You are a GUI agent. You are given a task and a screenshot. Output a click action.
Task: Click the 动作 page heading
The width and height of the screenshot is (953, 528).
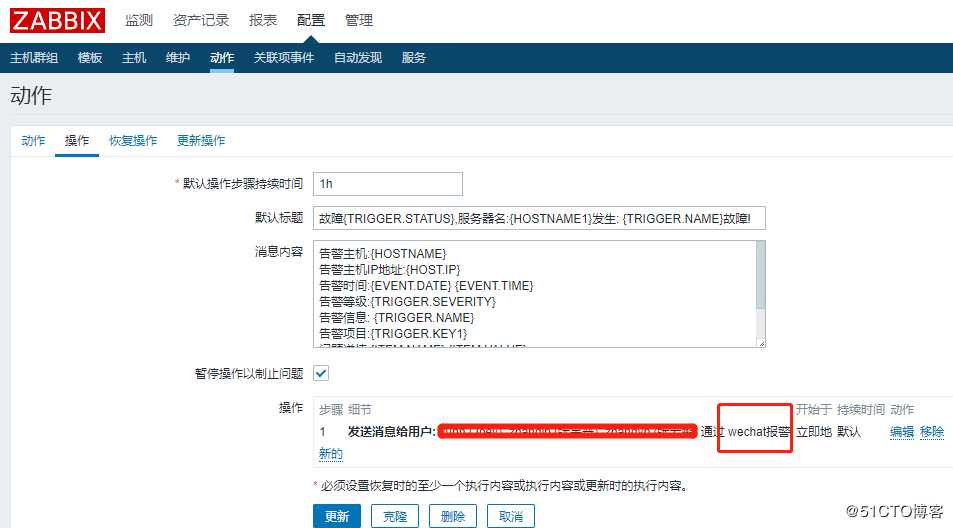pos(31,95)
